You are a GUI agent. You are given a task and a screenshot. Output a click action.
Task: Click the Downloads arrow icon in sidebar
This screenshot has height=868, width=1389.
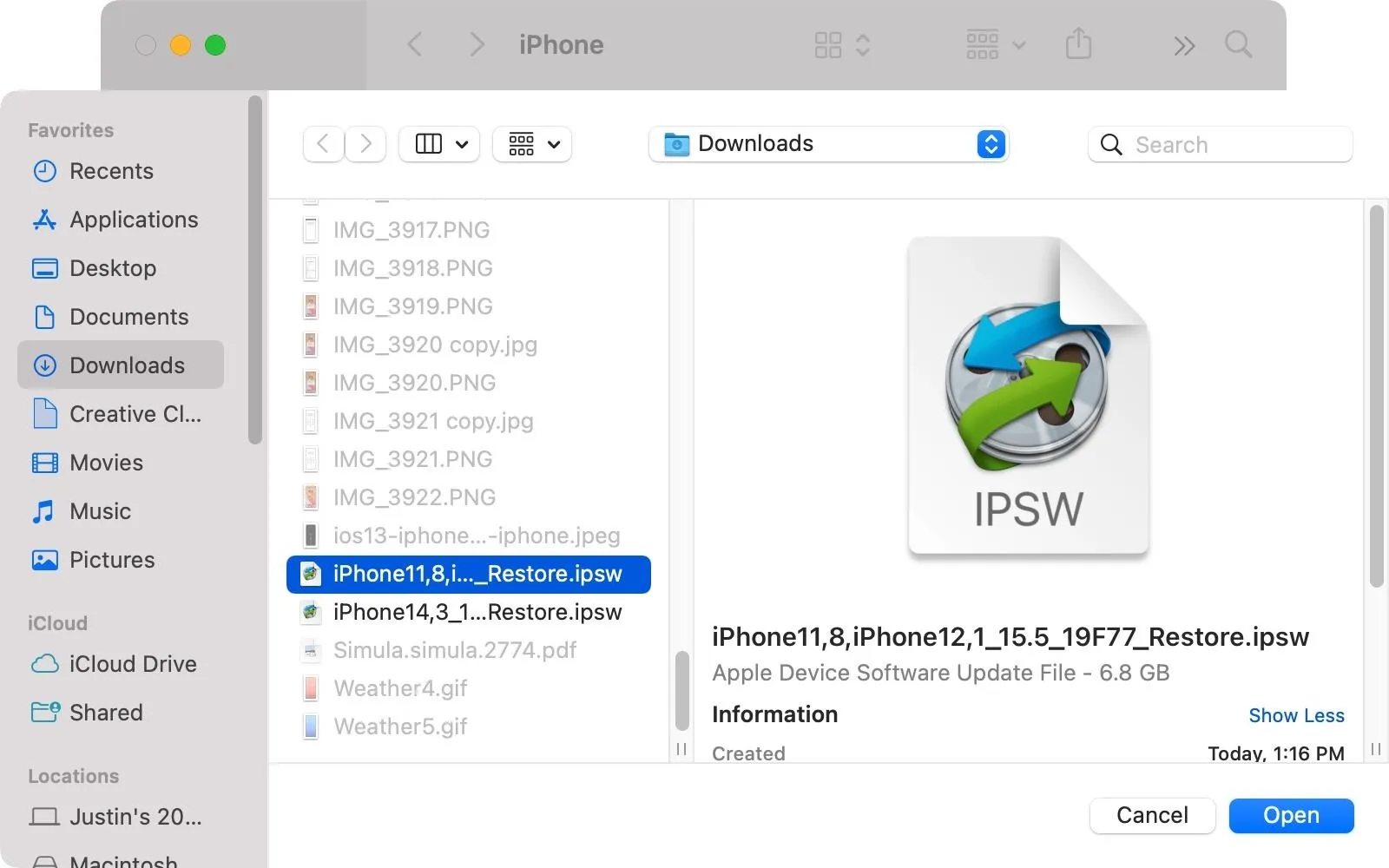(45, 365)
